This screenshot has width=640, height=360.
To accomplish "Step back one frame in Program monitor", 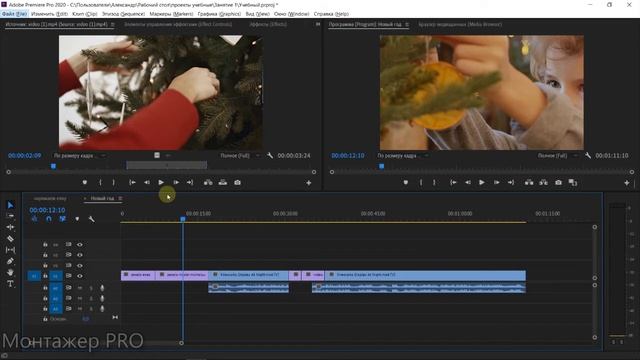I will 467,182.
